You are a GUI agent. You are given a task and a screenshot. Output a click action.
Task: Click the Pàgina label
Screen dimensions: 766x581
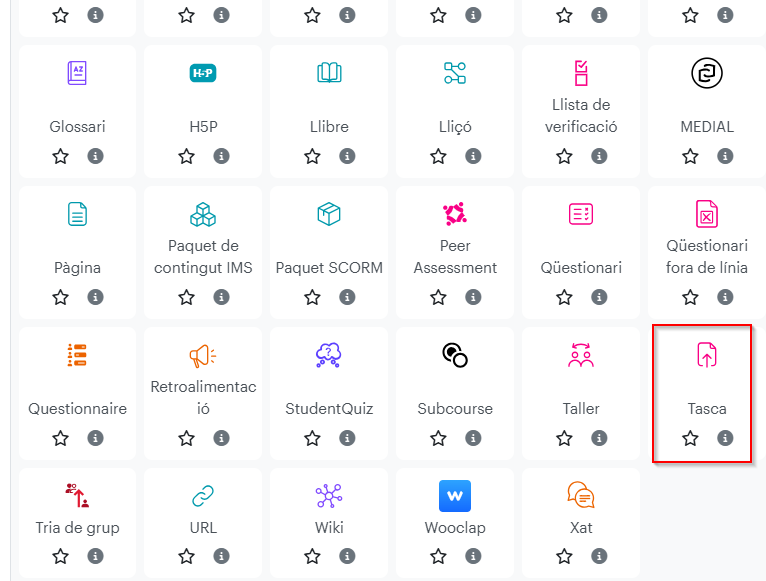(x=77, y=268)
